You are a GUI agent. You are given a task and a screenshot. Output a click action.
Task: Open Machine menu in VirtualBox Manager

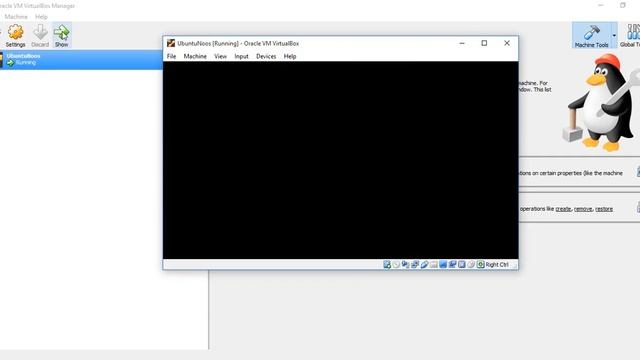tap(16, 17)
